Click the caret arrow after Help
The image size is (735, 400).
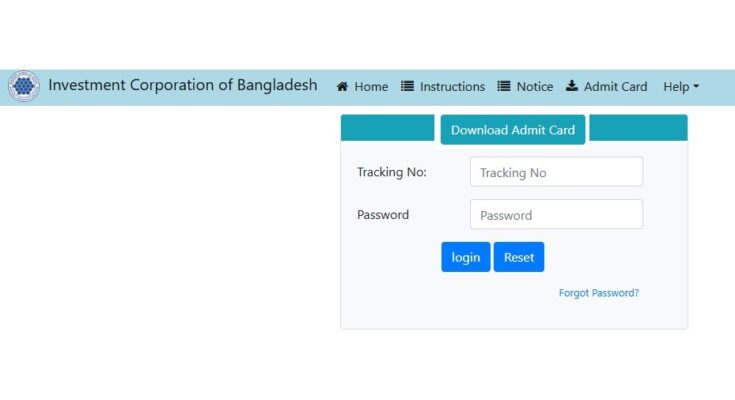coord(696,87)
